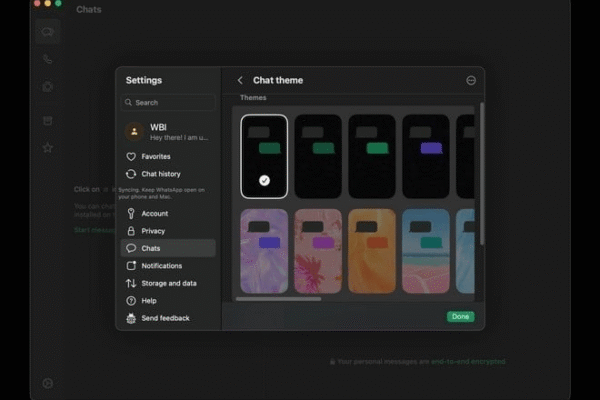Click the Search field in Settings

(x=168, y=103)
